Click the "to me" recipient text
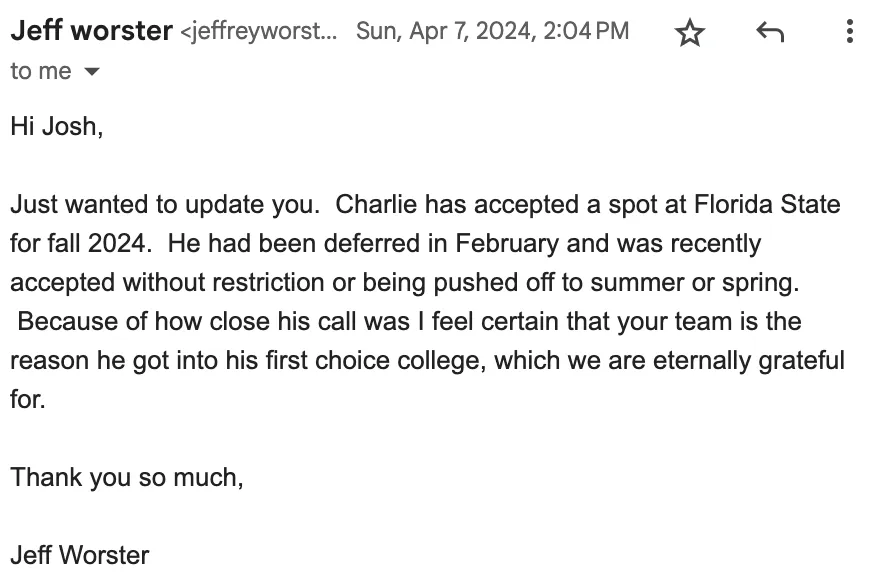The height and width of the screenshot is (582, 880). click(40, 71)
